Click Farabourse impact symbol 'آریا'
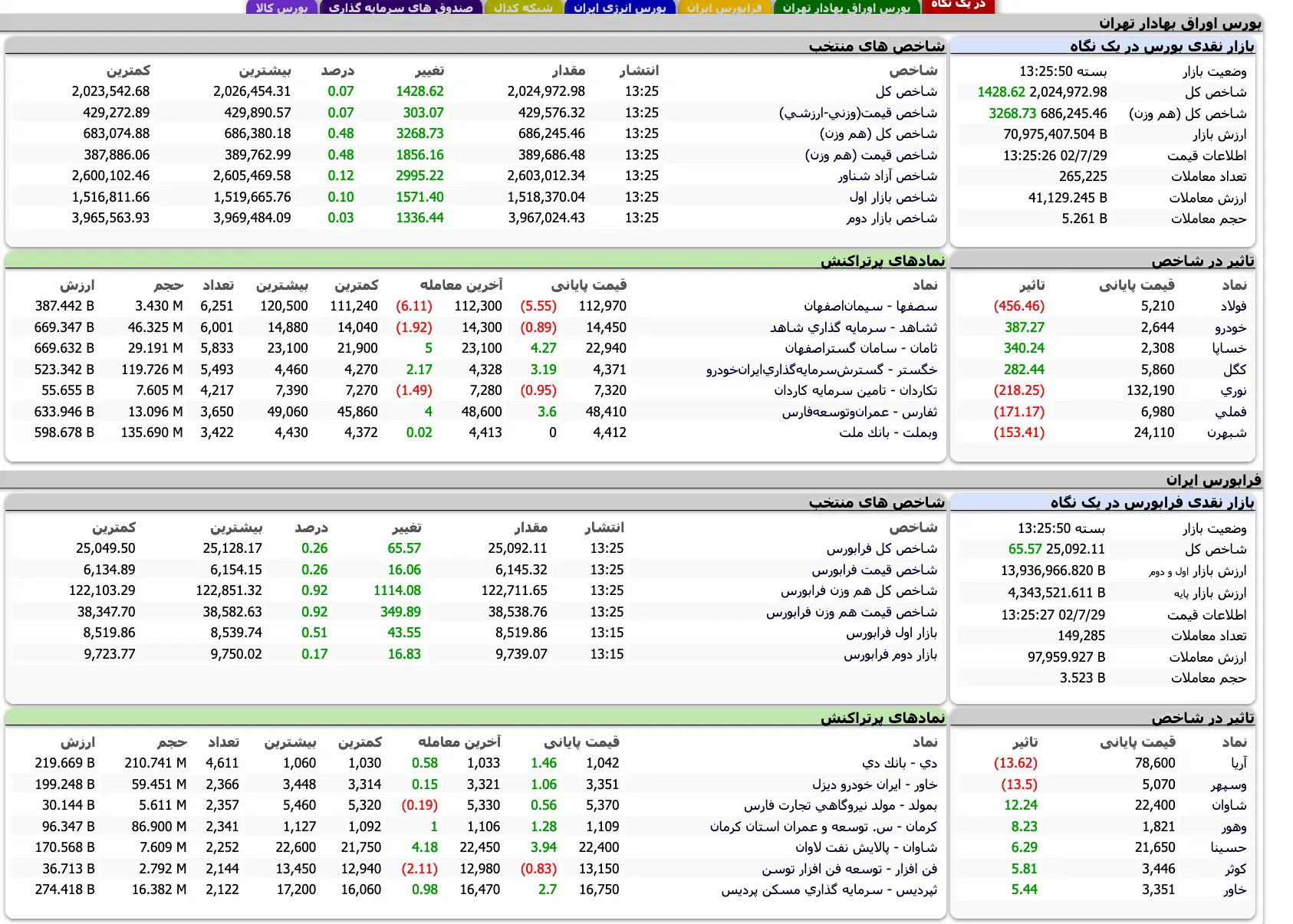 pos(1239,763)
